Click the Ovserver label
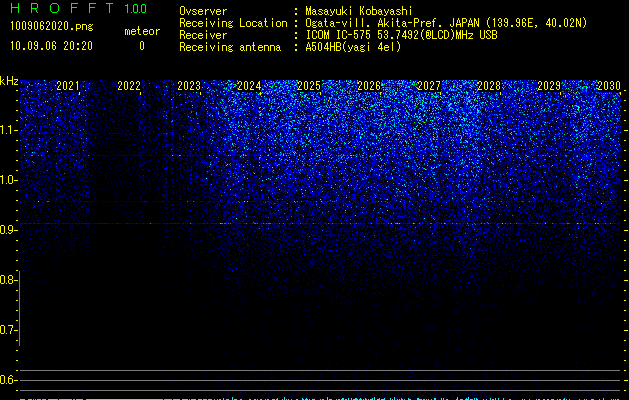 203,11
